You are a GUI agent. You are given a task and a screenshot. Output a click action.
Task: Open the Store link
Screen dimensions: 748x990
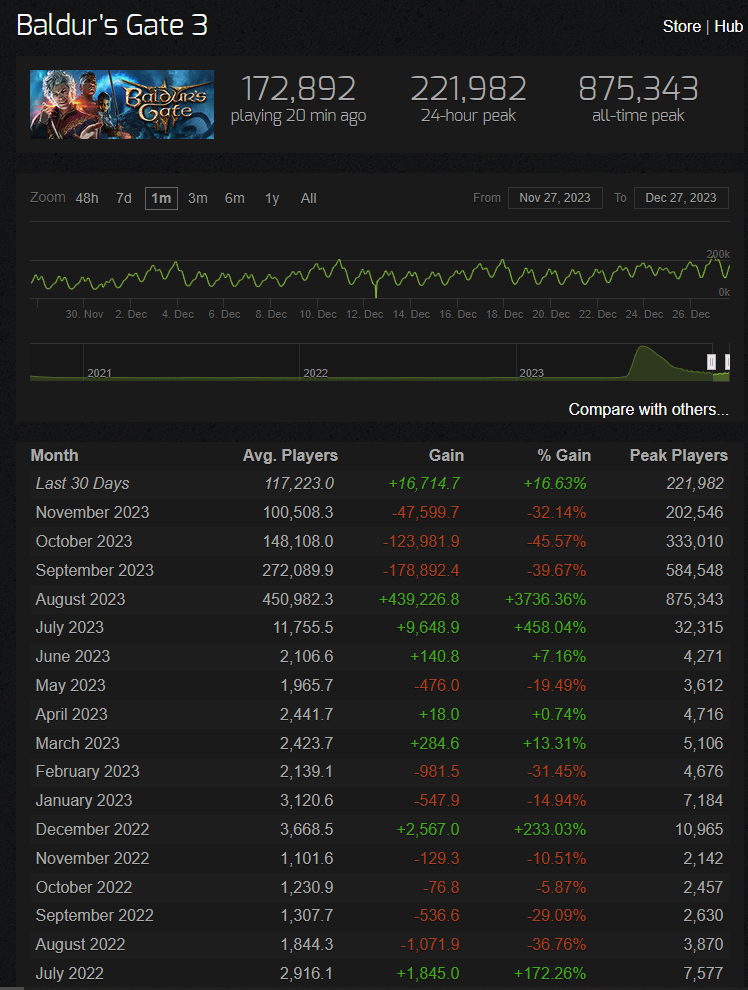click(x=682, y=27)
